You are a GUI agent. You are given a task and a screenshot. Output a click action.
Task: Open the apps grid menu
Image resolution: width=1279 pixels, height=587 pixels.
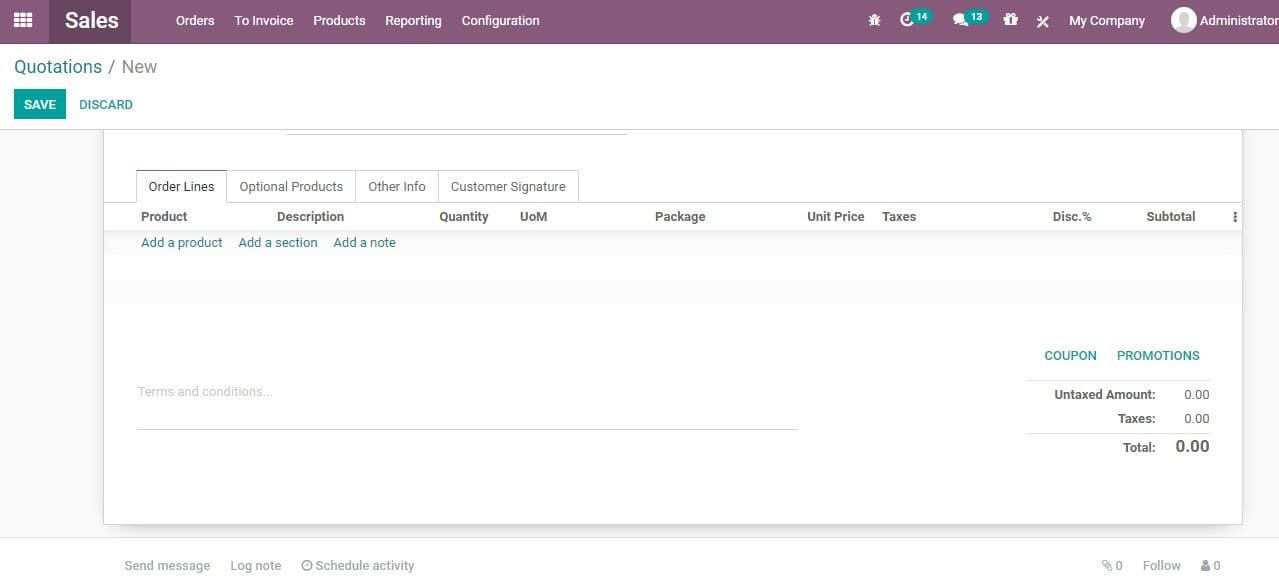(x=22, y=19)
